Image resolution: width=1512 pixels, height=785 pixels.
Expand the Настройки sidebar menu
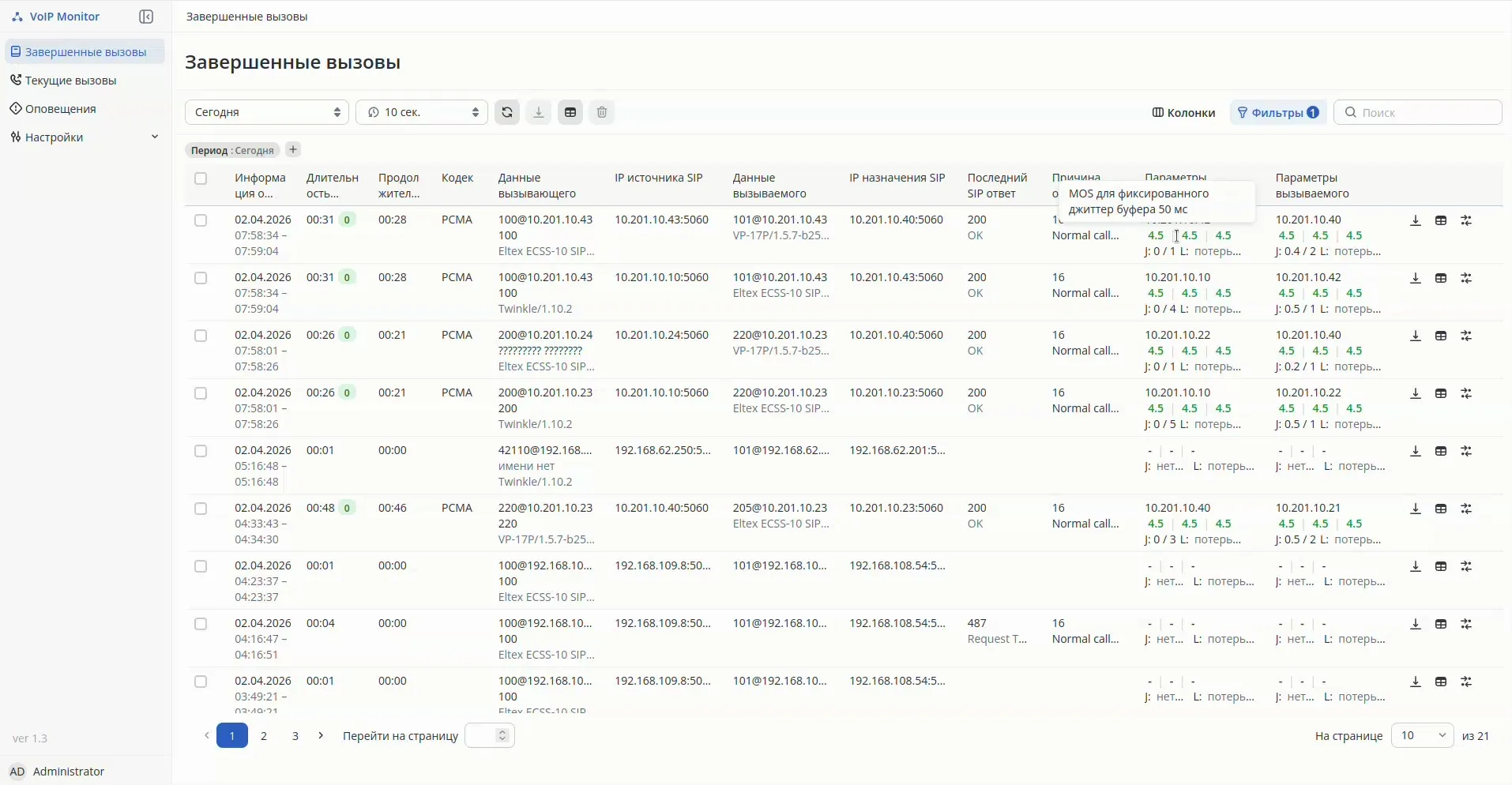pyautogui.click(x=84, y=137)
